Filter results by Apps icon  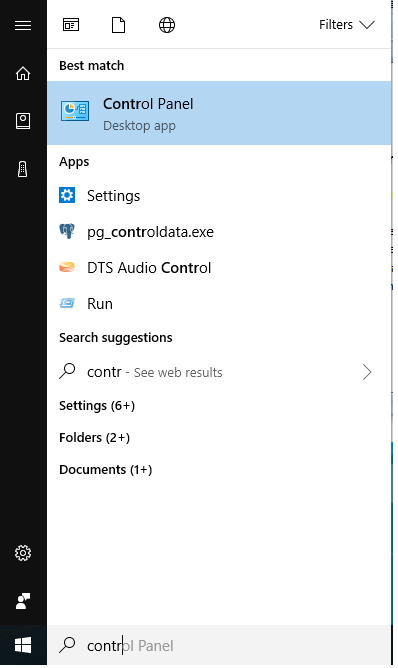71,25
